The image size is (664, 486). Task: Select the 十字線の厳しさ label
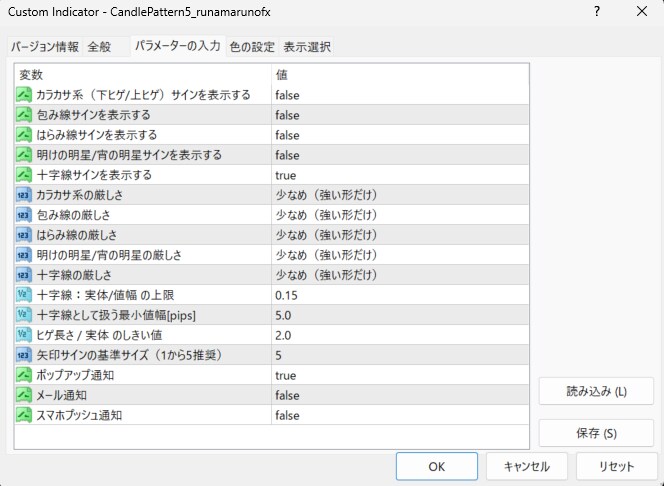[74, 275]
